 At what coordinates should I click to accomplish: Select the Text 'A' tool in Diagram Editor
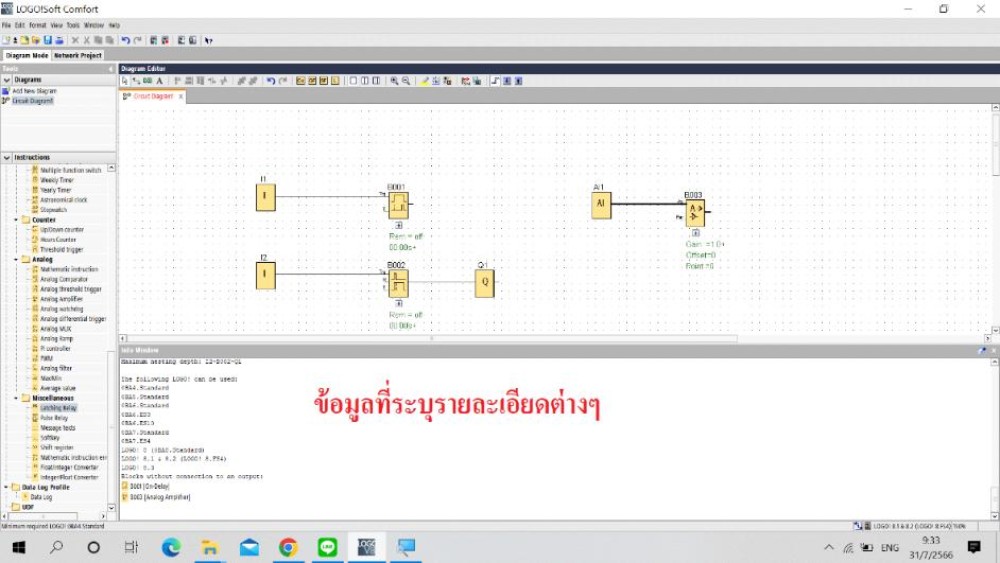pyautogui.click(x=159, y=81)
